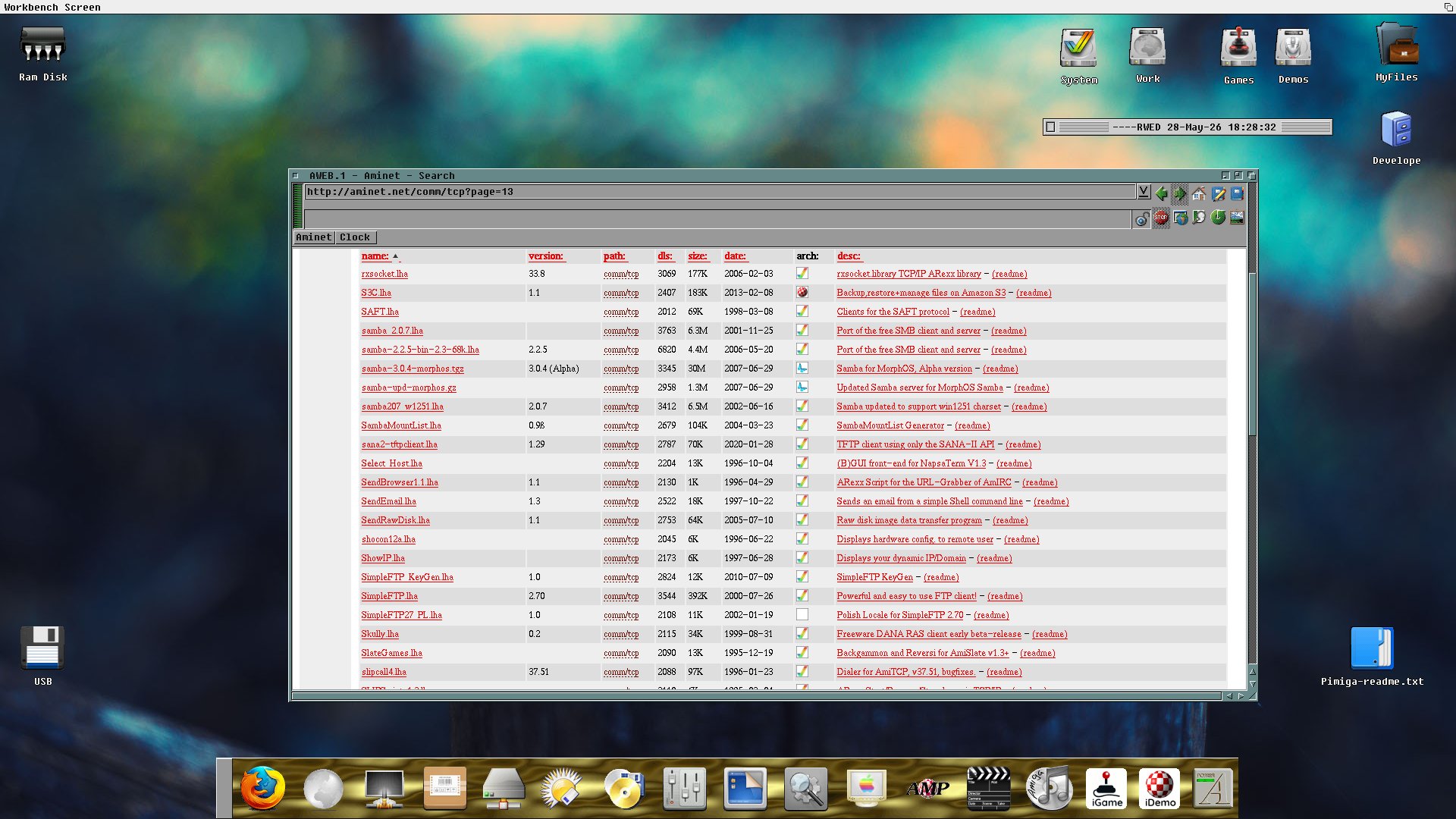This screenshot has height=819, width=1456.
Task: Open the mixer sliders dock icon
Action: tap(685, 789)
